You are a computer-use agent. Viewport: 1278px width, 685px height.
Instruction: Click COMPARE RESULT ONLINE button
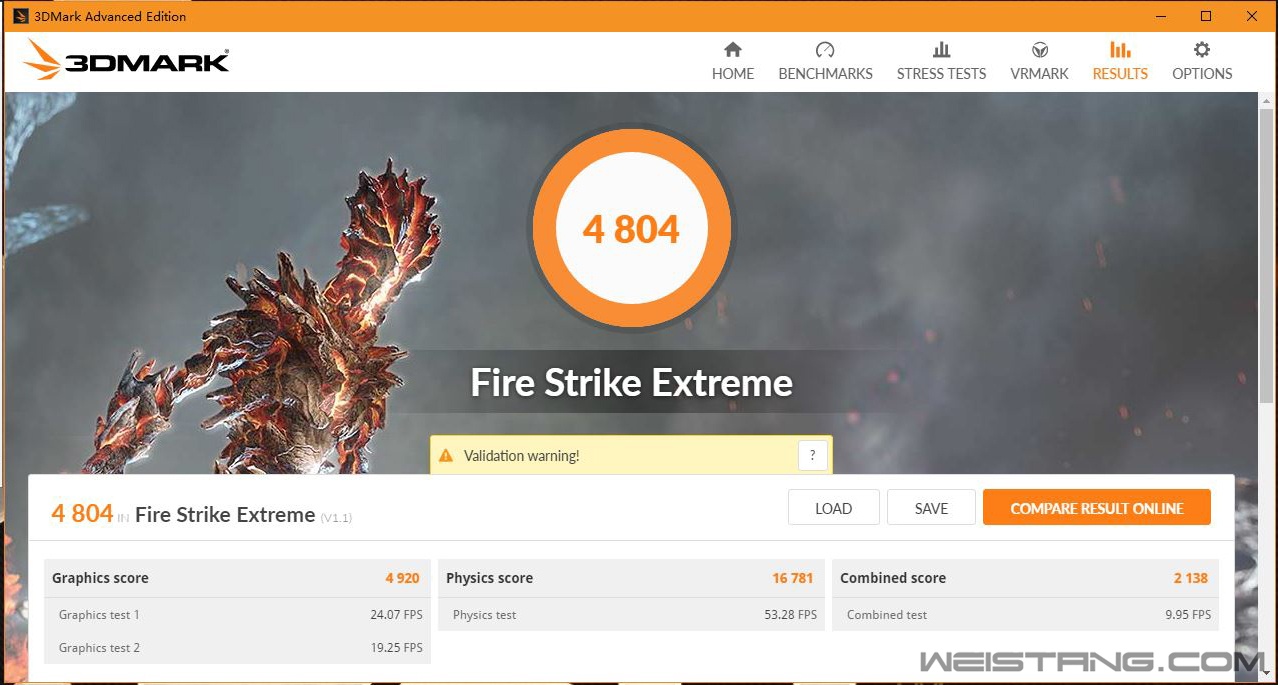click(x=1097, y=508)
